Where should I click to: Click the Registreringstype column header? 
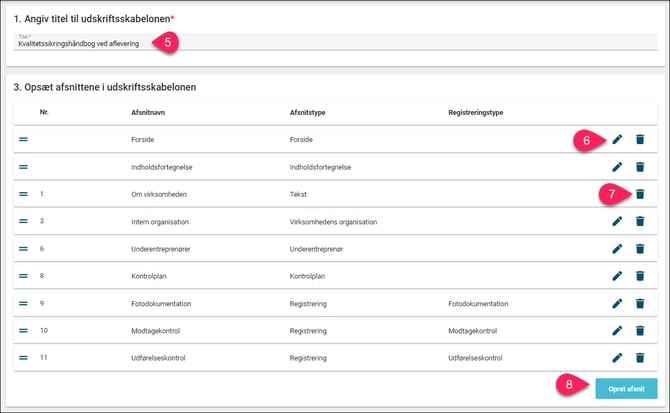tap(475, 112)
